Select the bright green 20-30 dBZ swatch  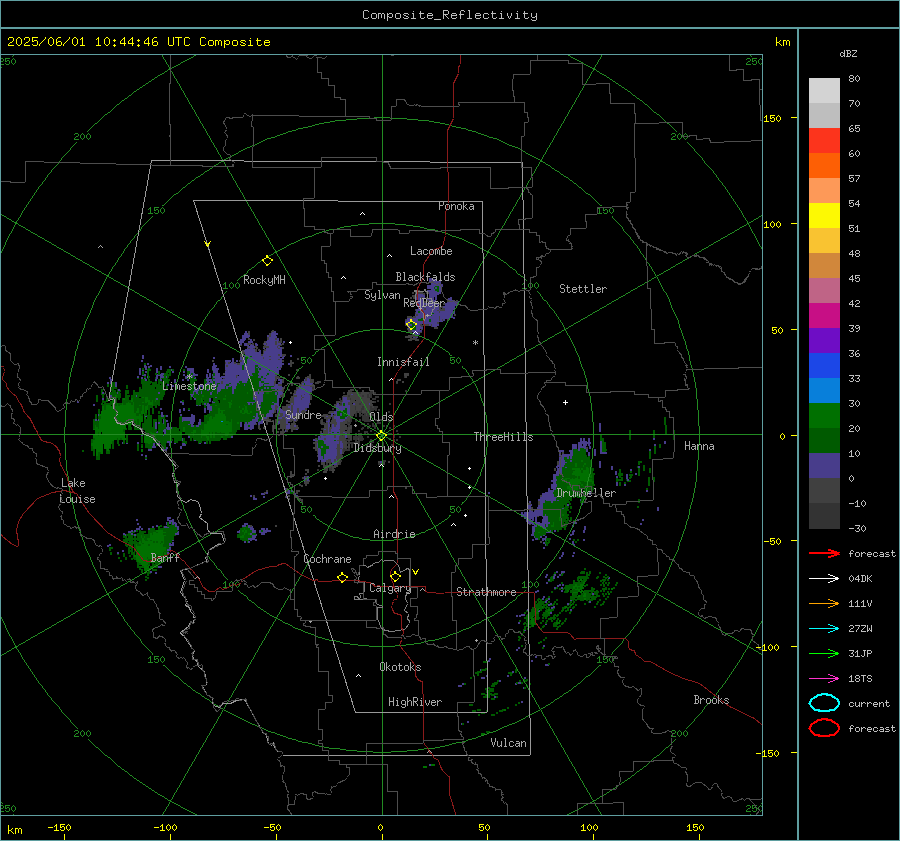[x=824, y=416]
